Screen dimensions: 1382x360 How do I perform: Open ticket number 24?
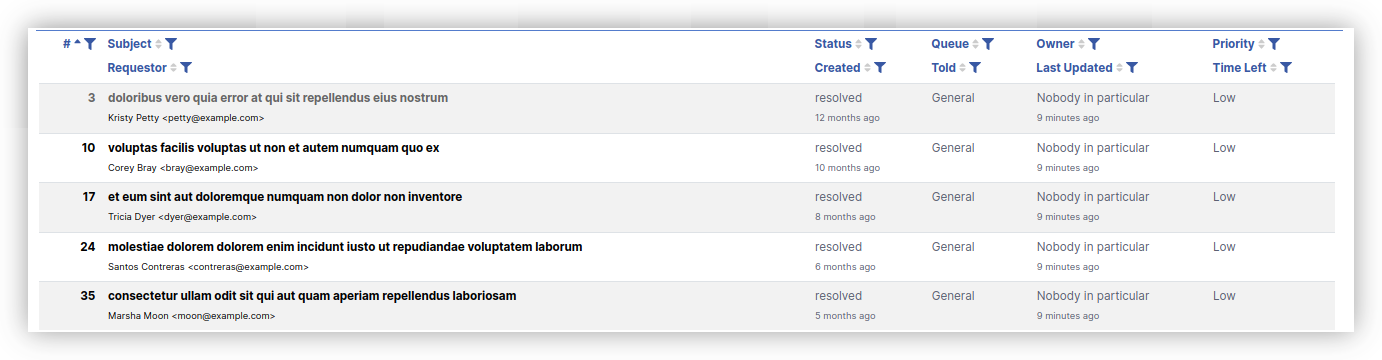(88, 247)
